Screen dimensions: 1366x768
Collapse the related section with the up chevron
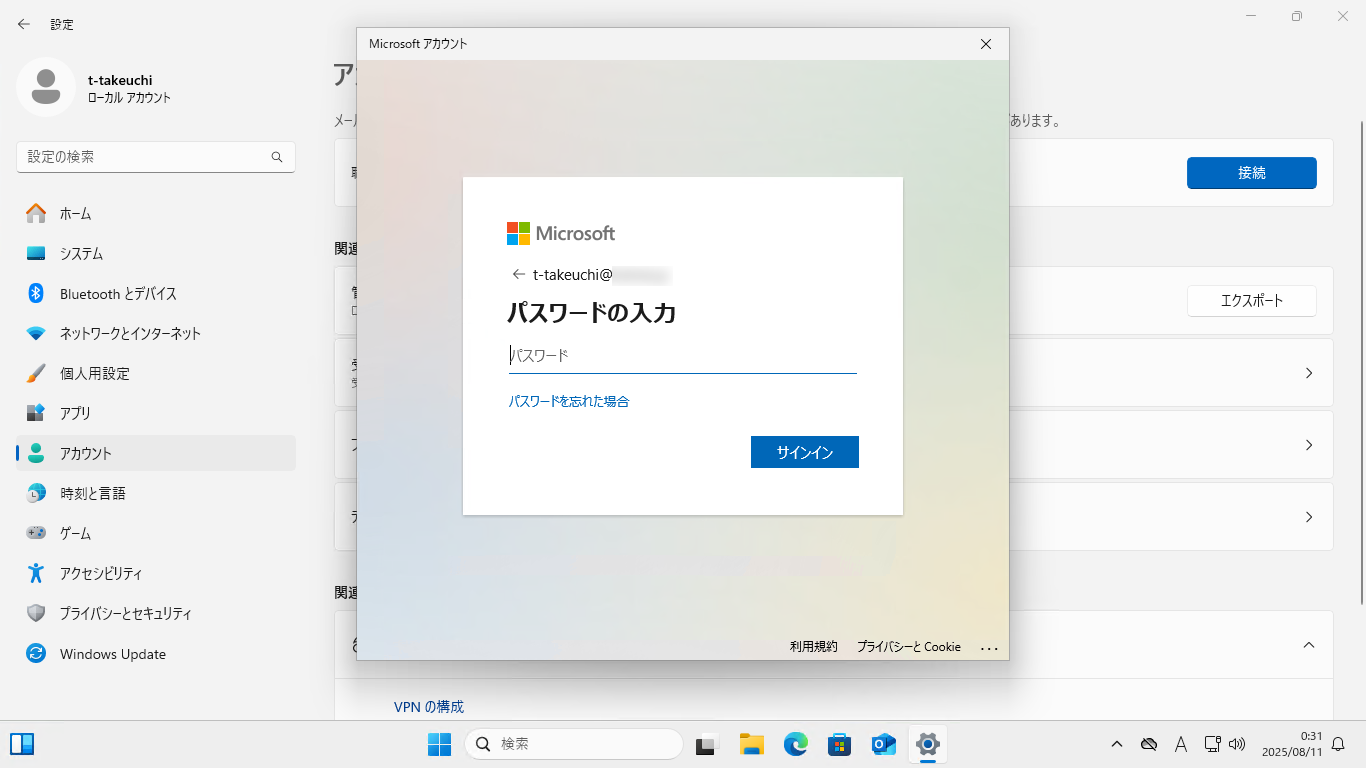pos(1309,645)
